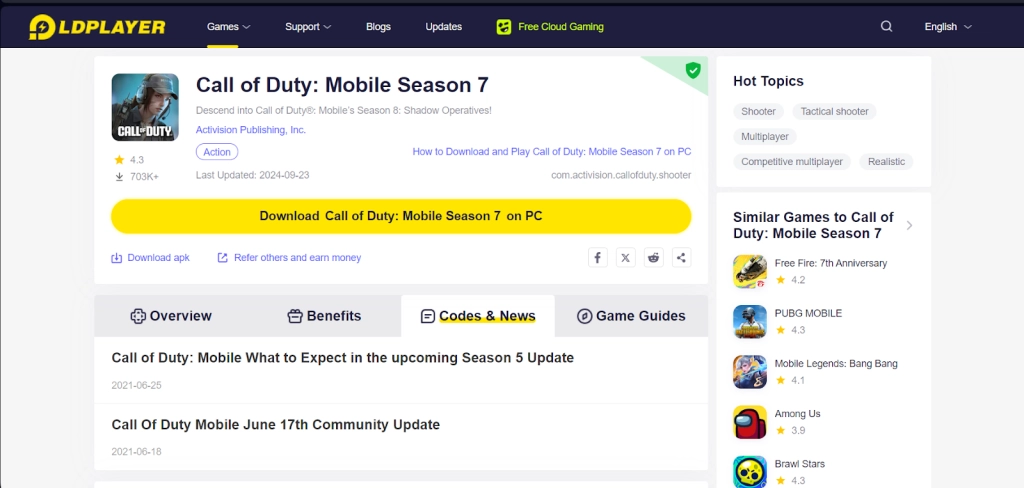Click the Refer others external-link icon

pyautogui.click(x=223, y=258)
